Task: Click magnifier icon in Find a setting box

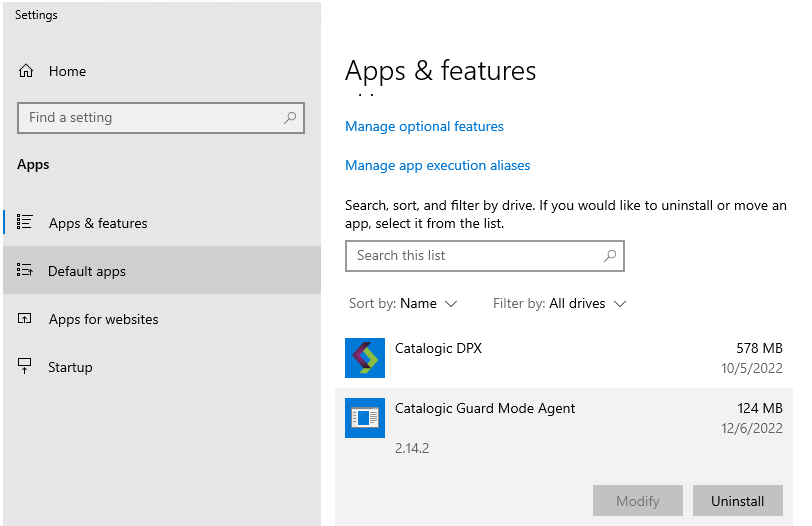Action: (x=290, y=118)
